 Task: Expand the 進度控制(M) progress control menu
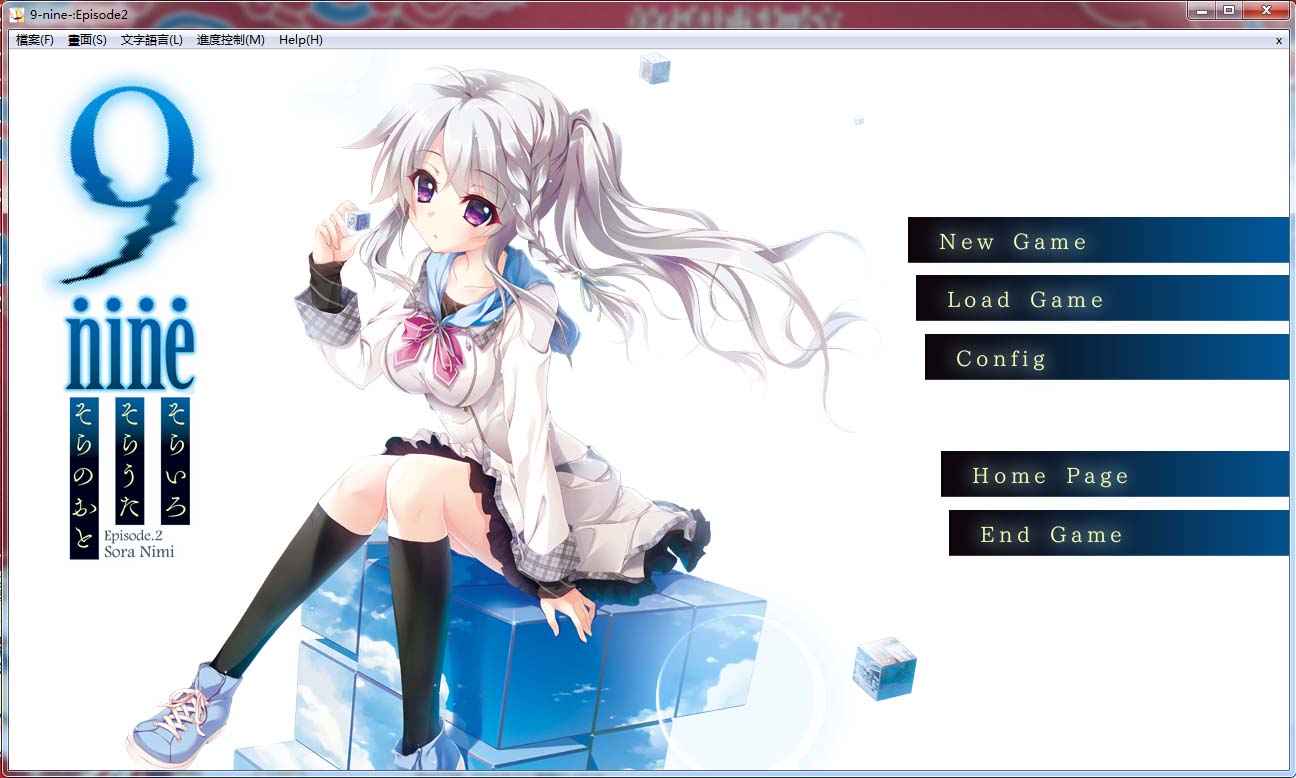(x=230, y=40)
